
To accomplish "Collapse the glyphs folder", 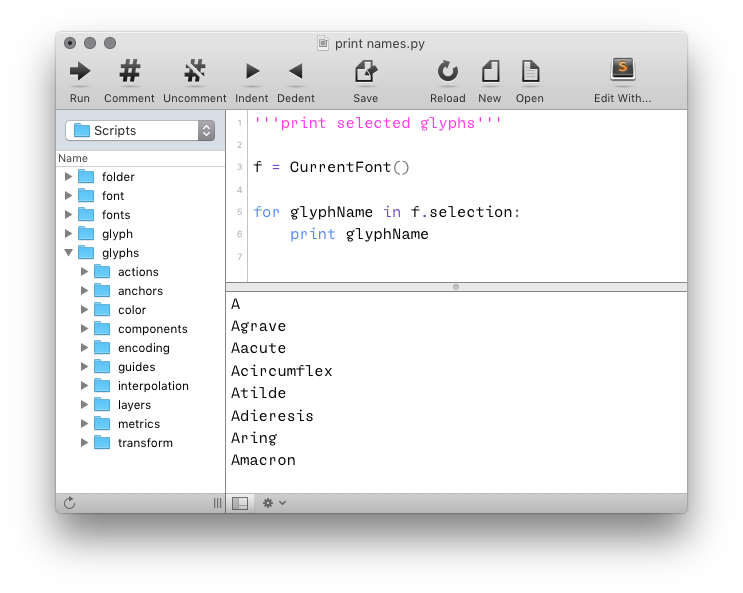I will pos(69,252).
